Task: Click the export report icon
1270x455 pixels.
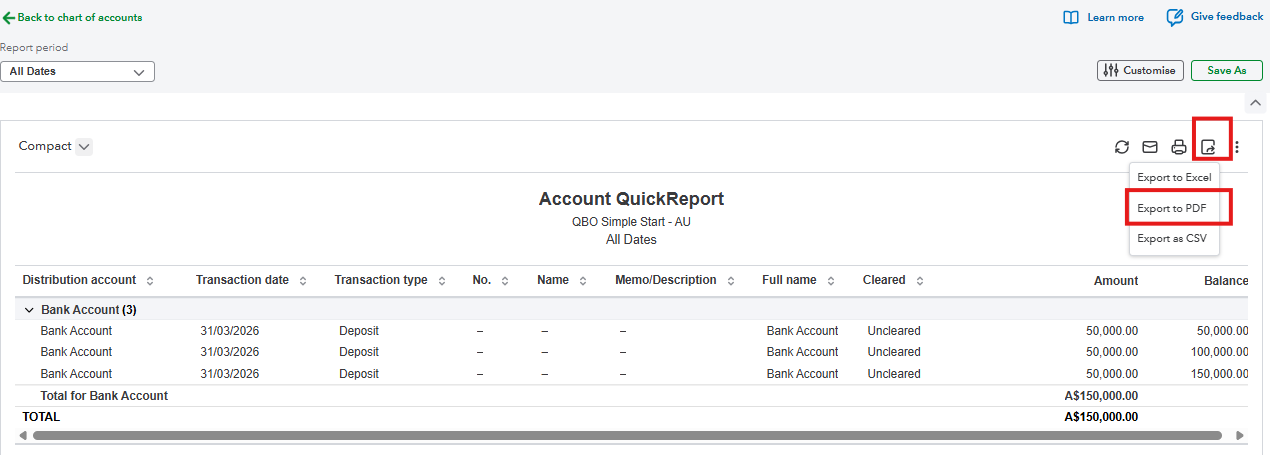Action: point(1209,147)
